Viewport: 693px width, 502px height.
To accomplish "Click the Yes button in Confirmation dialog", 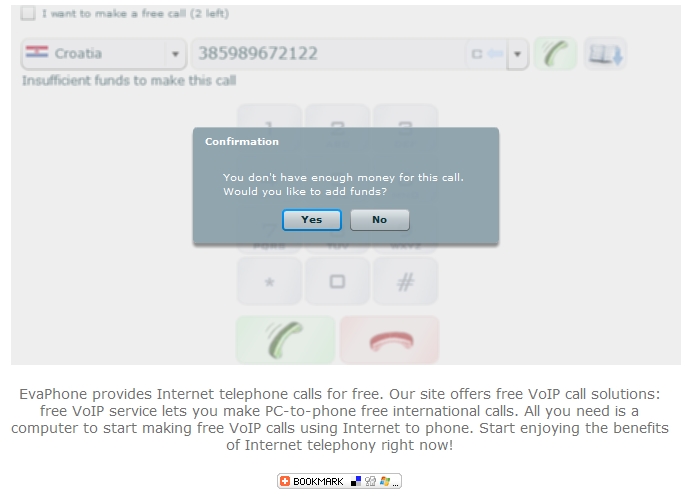I will pyautogui.click(x=312, y=220).
